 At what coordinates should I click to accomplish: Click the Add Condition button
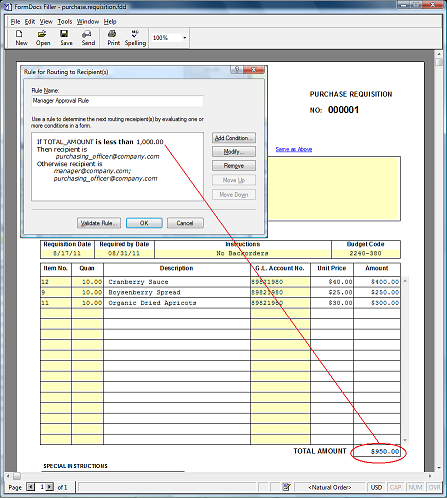pyautogui.click(x=234, y=138)
